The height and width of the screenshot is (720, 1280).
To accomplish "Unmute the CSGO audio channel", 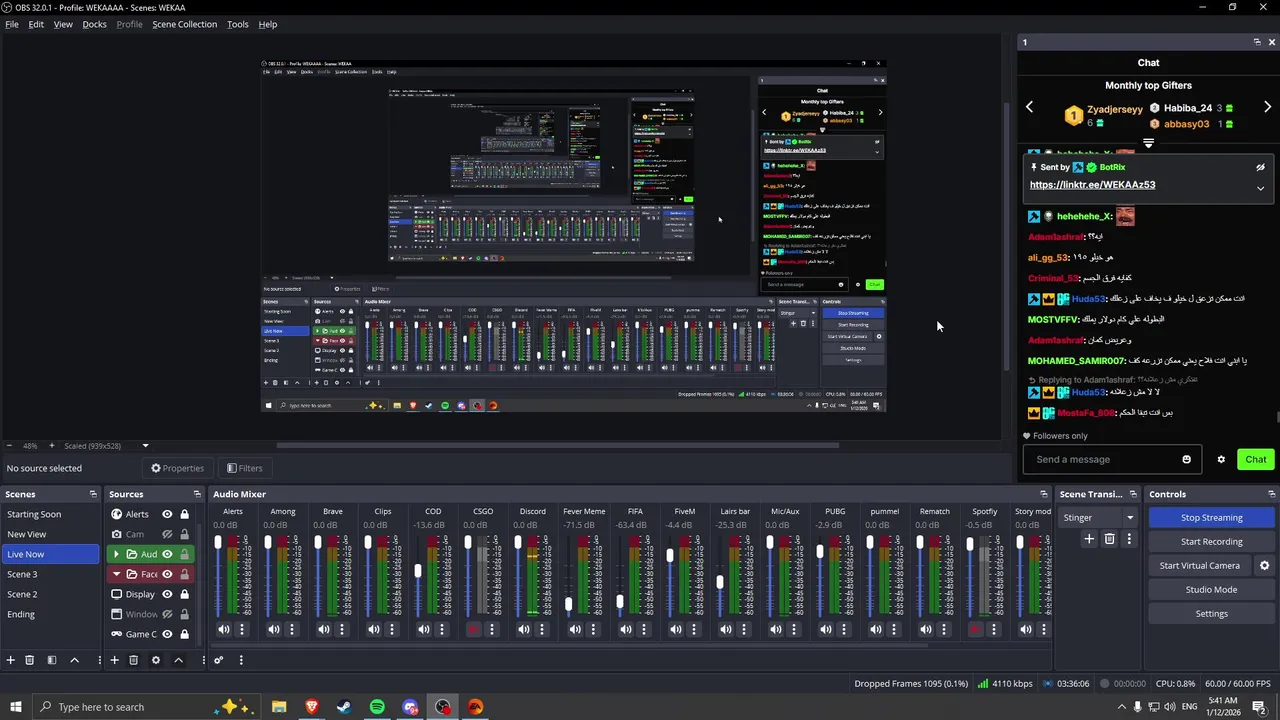I will [474, 629].
